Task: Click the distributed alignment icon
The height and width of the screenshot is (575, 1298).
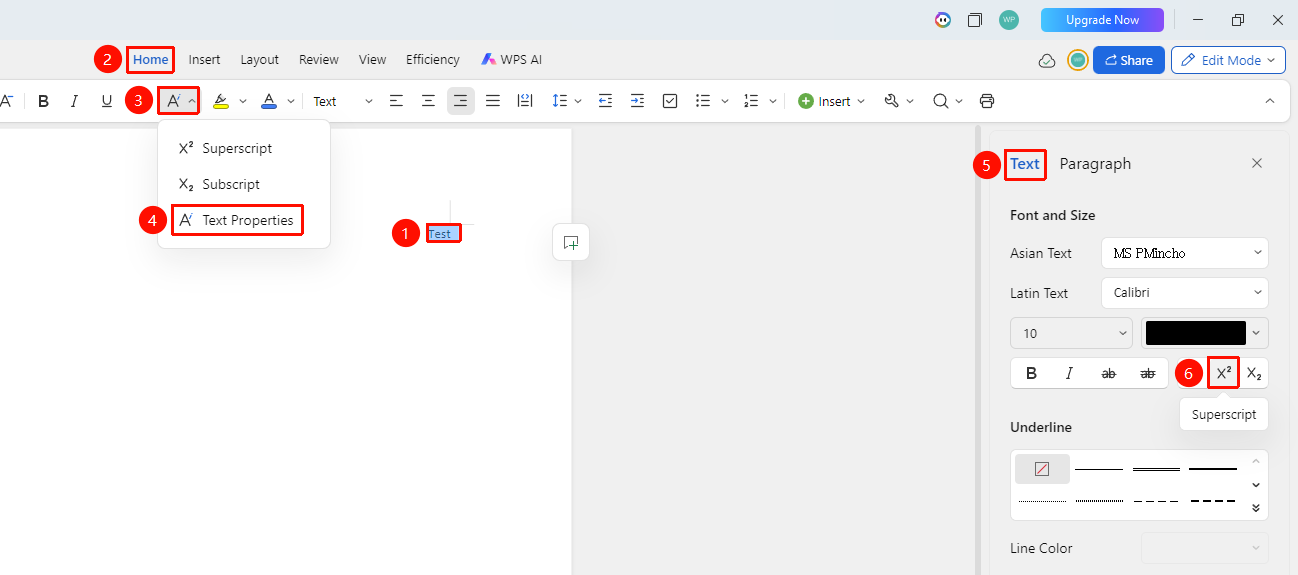Action: click(x=525, y=101)
